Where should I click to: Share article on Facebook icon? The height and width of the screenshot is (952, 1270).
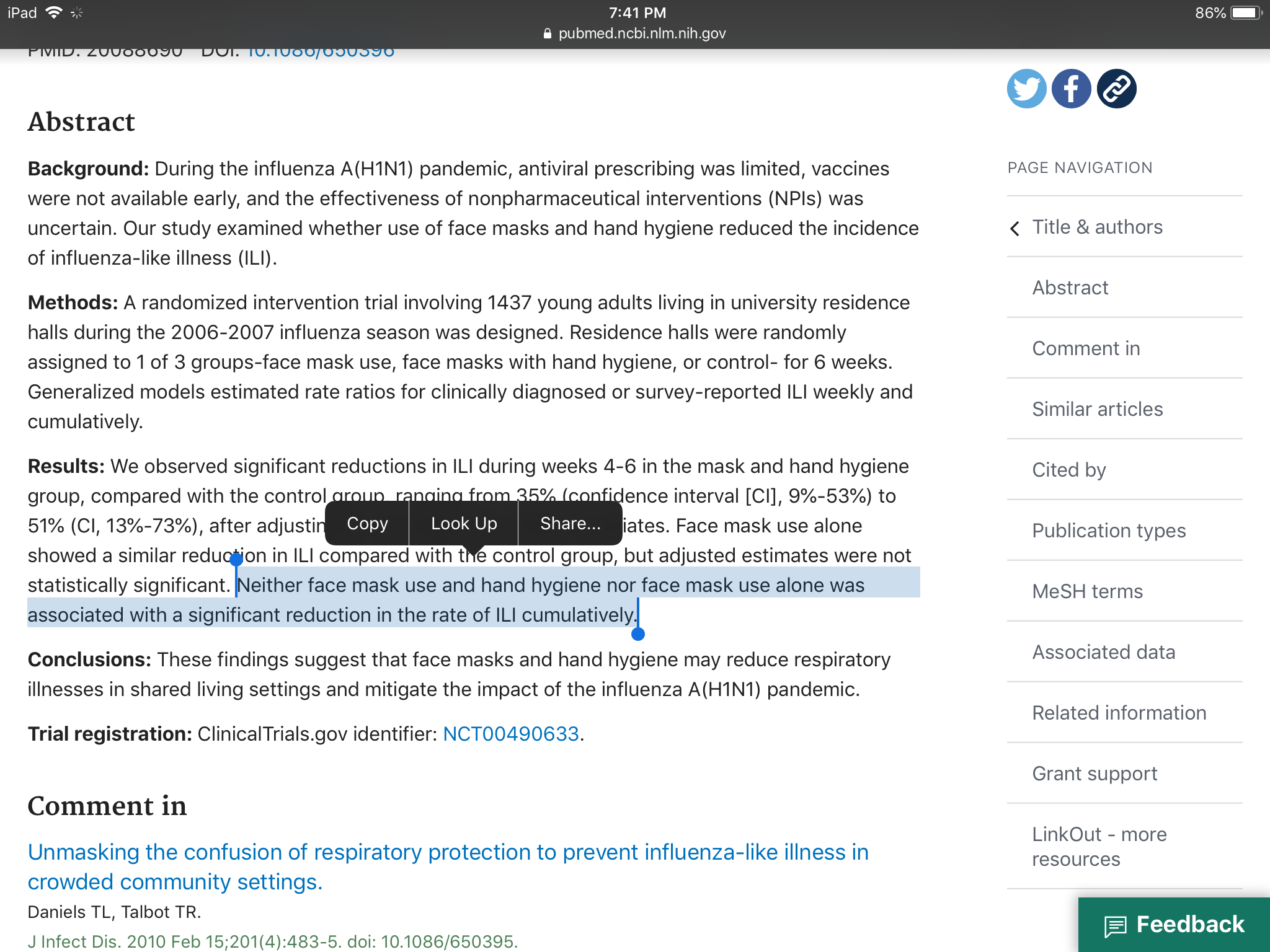click(x=1071, y=89)
